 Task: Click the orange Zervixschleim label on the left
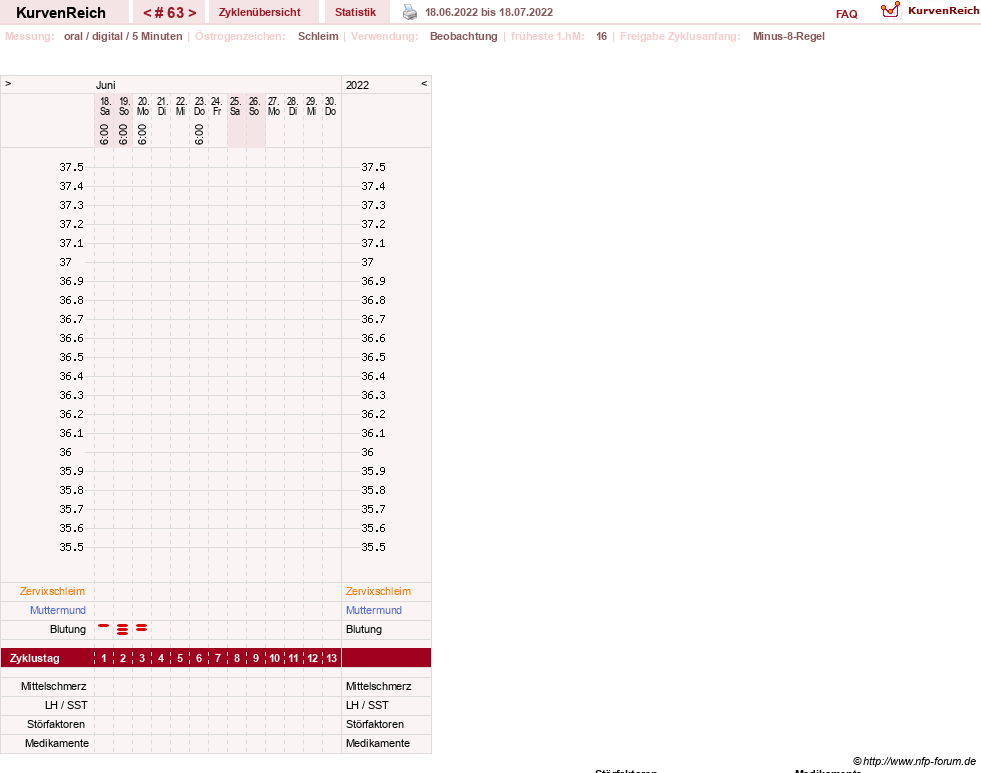53,591
